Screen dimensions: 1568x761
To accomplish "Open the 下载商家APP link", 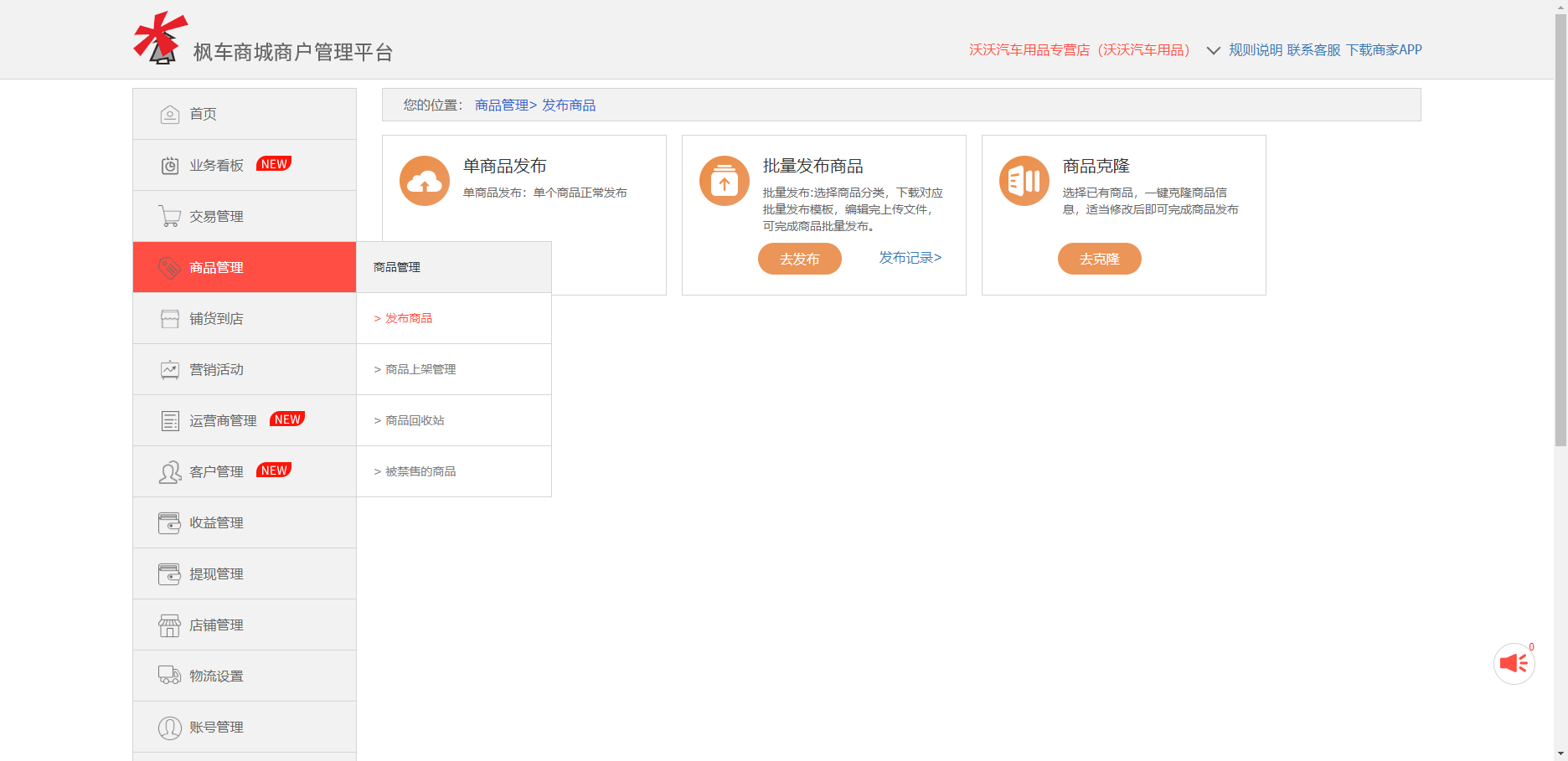I will 1384,50.
